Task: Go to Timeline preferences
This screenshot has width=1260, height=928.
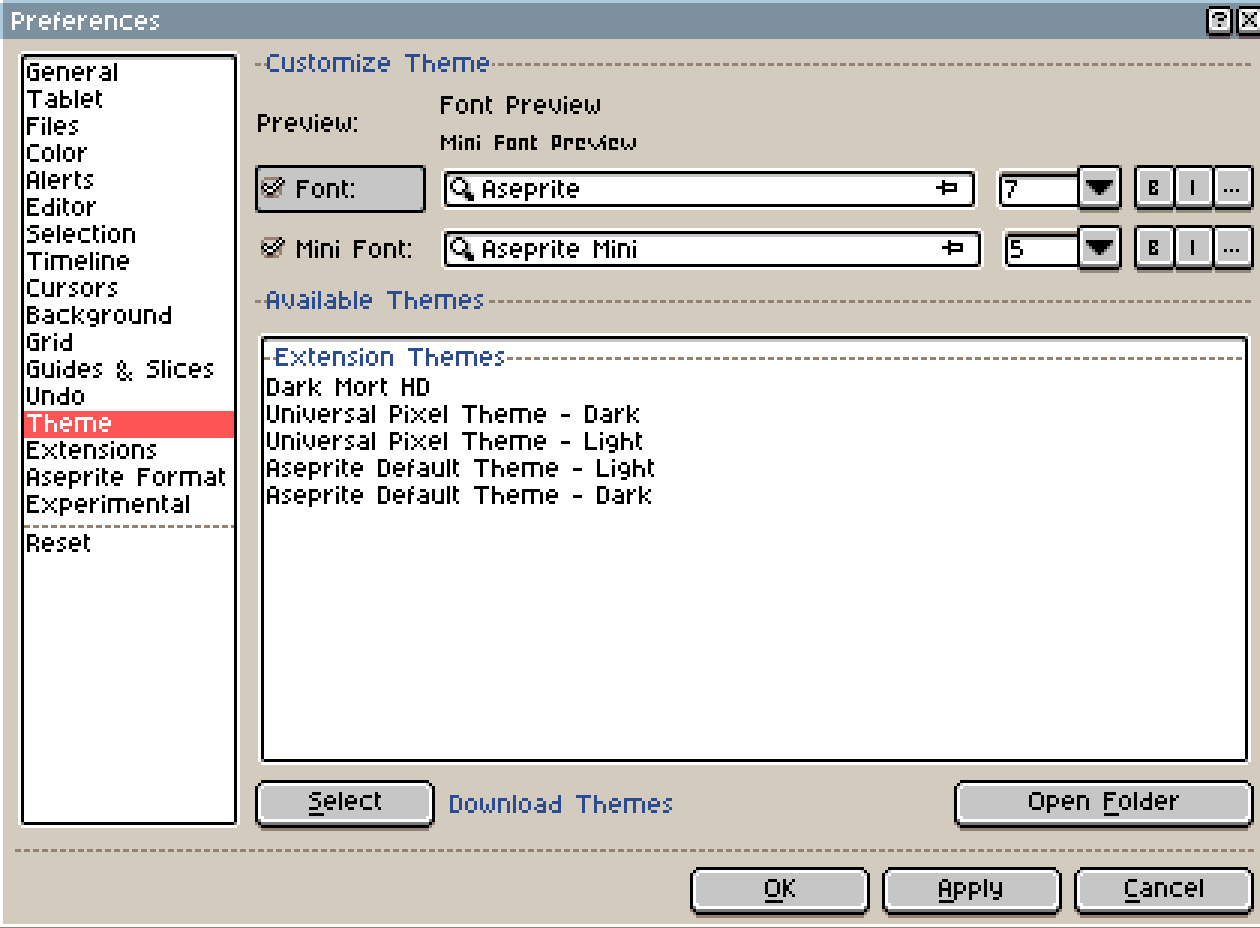Action: pos(129,261)
